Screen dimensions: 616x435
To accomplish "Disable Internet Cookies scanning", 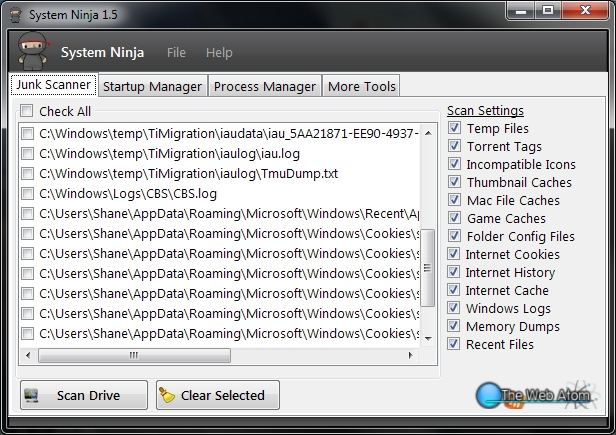I will 454,254.
